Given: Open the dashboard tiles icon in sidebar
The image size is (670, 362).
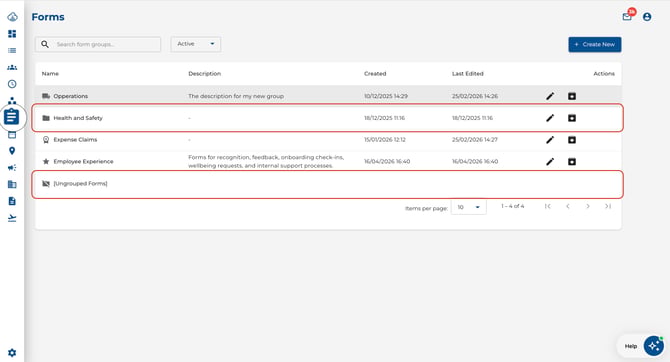Looking at the screenshot, I should point(12,34).
